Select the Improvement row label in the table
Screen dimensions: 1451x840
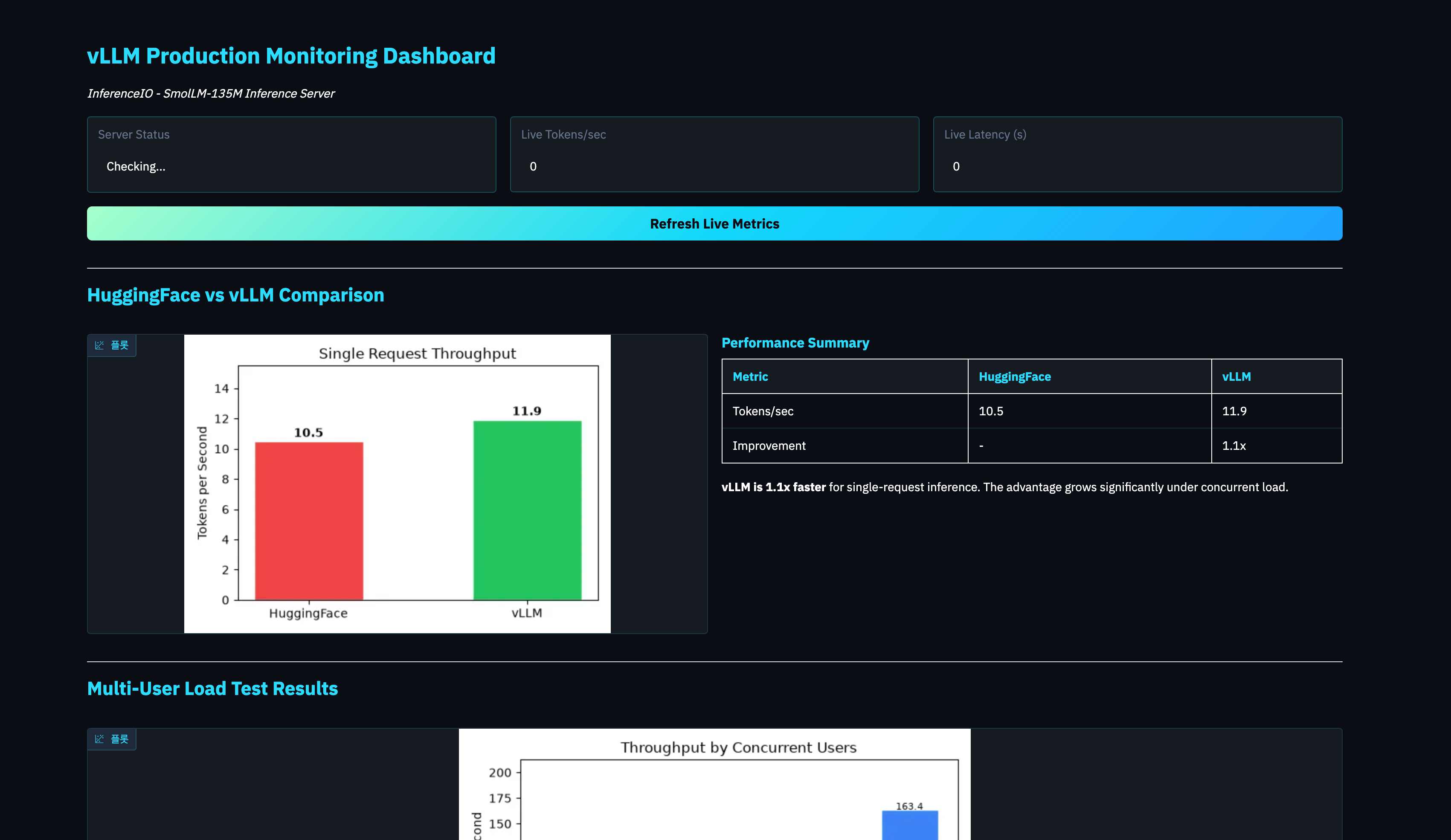[x=769, y=446]
